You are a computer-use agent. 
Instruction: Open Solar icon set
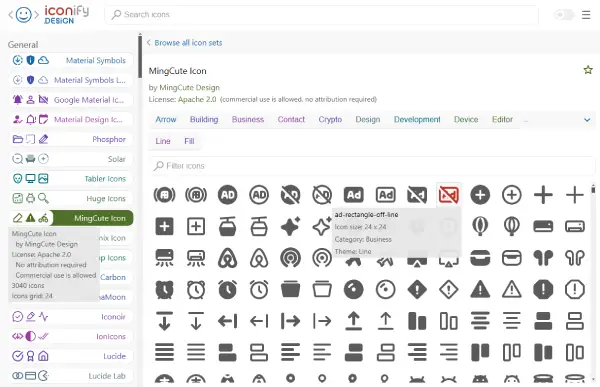click(x=71, y=159)
